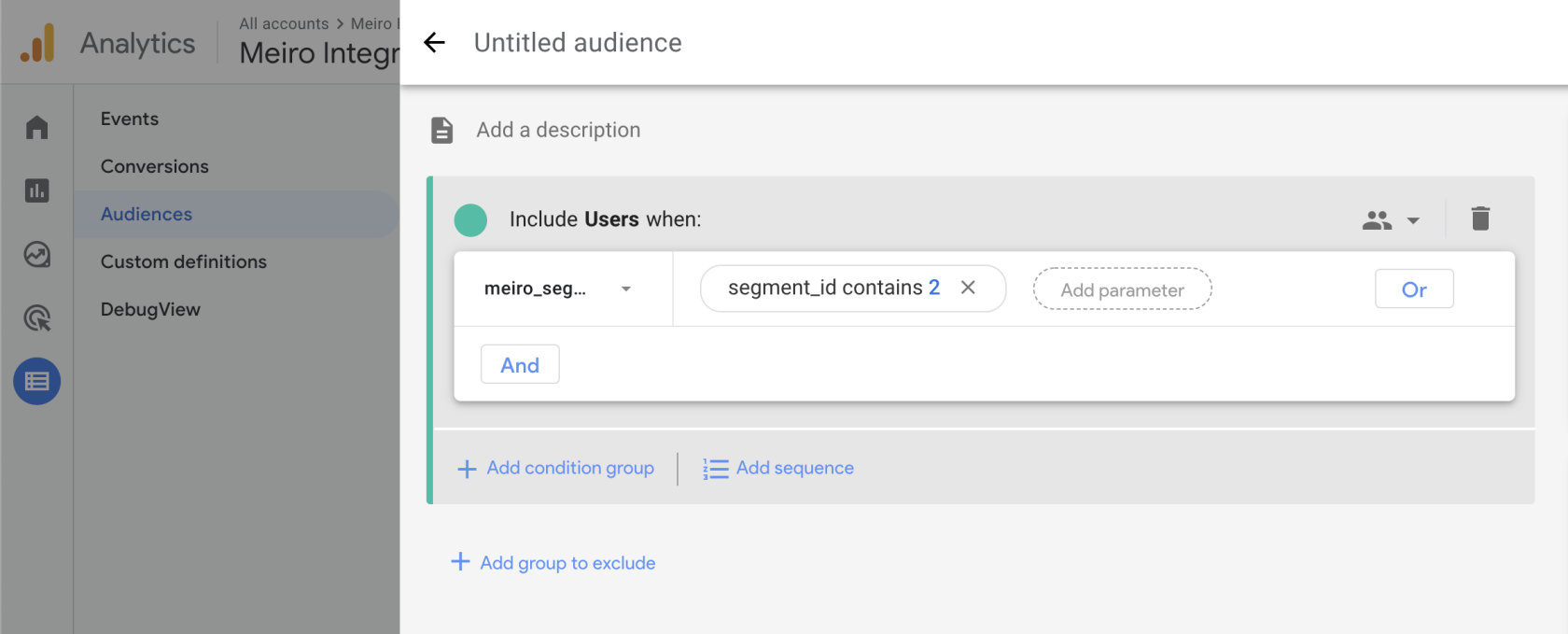
Task: Click the All accounts breadcrumb
Action: [x=284, y=23]
